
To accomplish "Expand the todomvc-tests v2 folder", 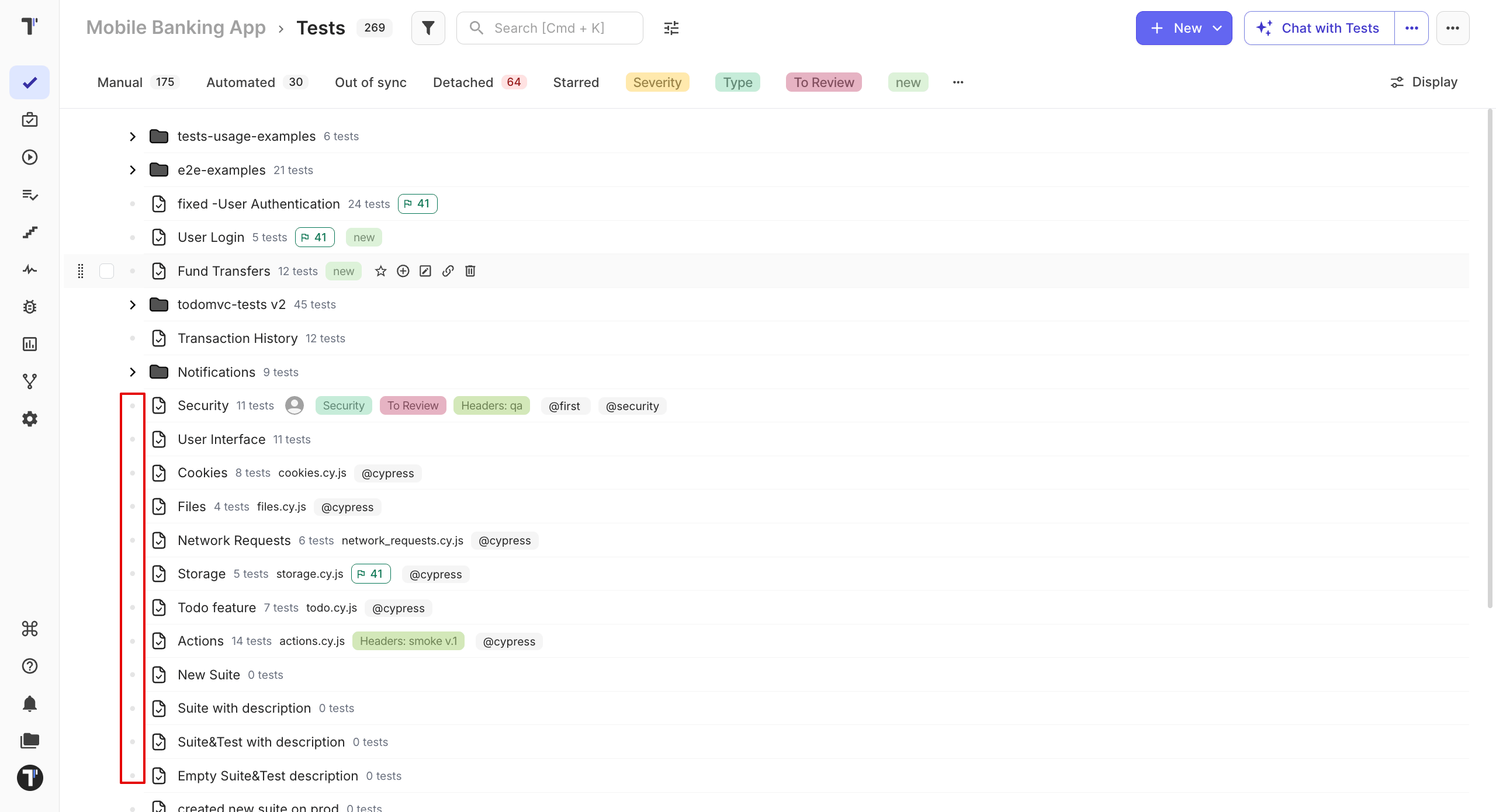I will 133,305.
